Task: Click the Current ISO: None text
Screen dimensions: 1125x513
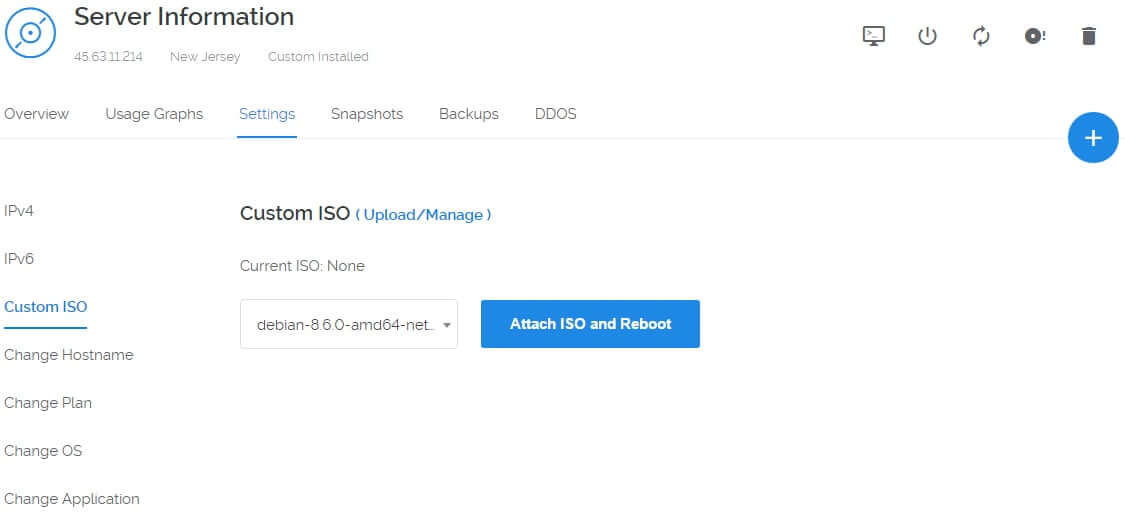Action: coord(302,266)
